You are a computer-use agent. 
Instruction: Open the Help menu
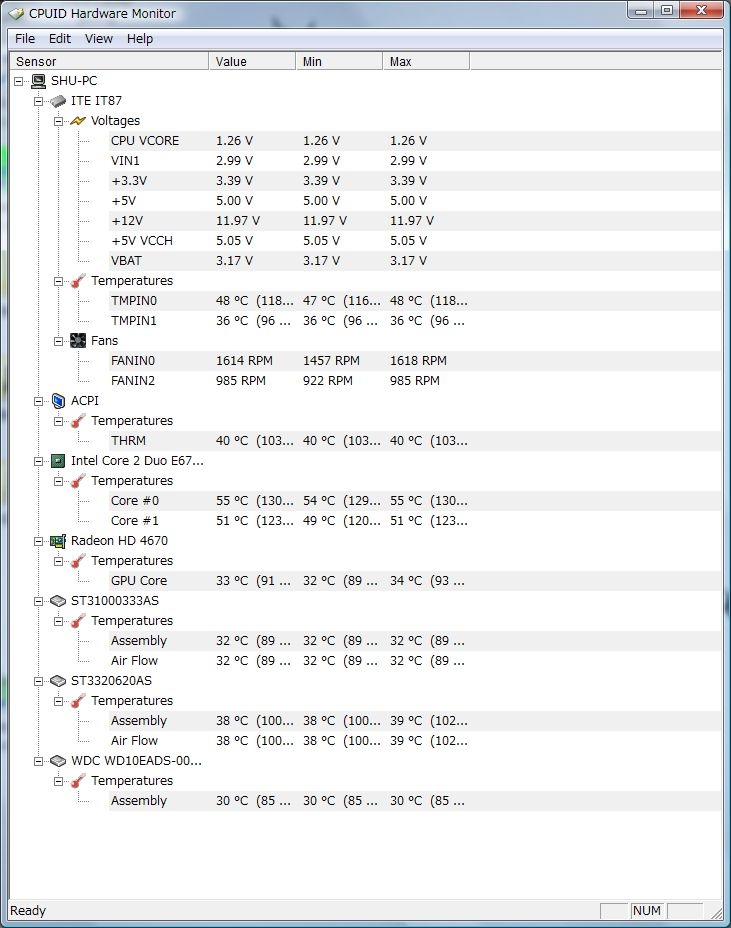coord(140,39)
